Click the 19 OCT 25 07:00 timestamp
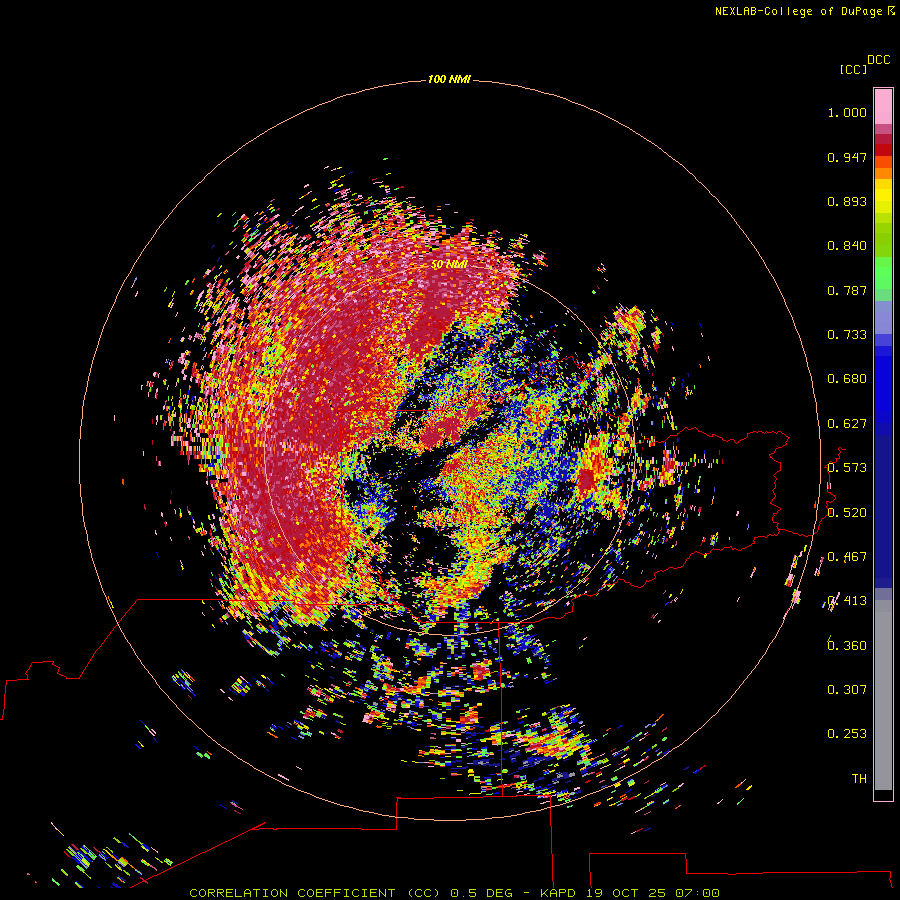Image resolution: width=900 pixels, height=900 pixels. pyautogui.click(x=652, y=893)
